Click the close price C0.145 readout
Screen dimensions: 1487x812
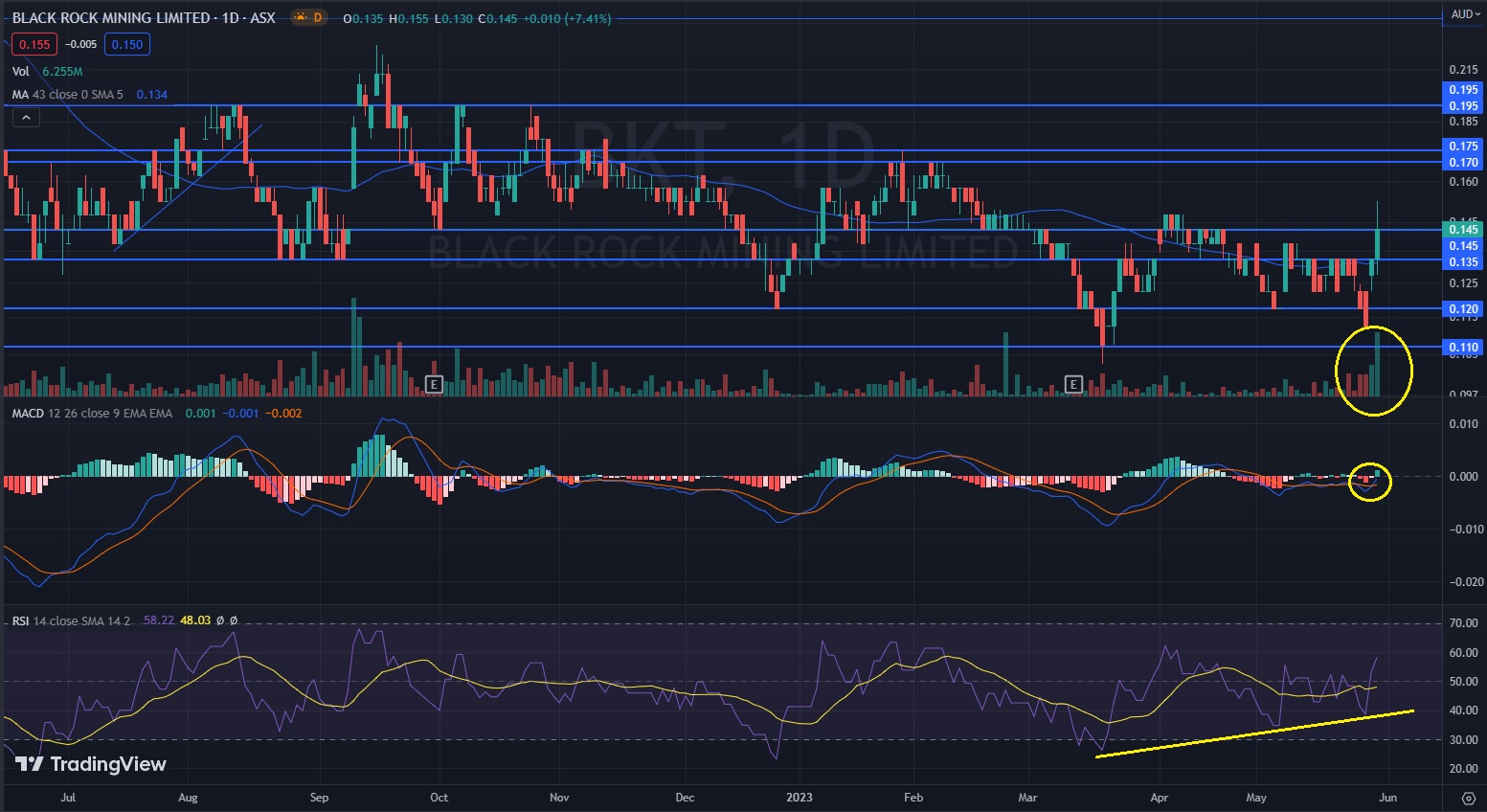pos(498,18)
